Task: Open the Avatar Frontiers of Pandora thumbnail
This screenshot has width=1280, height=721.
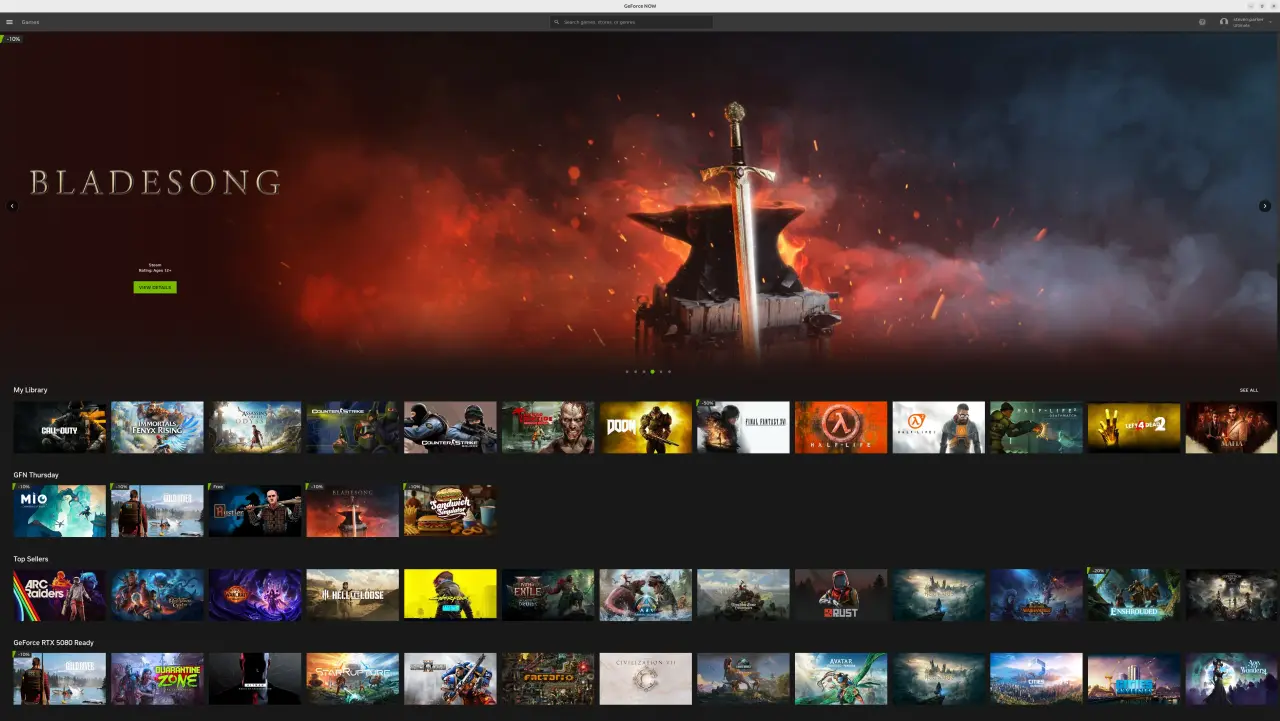Action: click(841, 679)
